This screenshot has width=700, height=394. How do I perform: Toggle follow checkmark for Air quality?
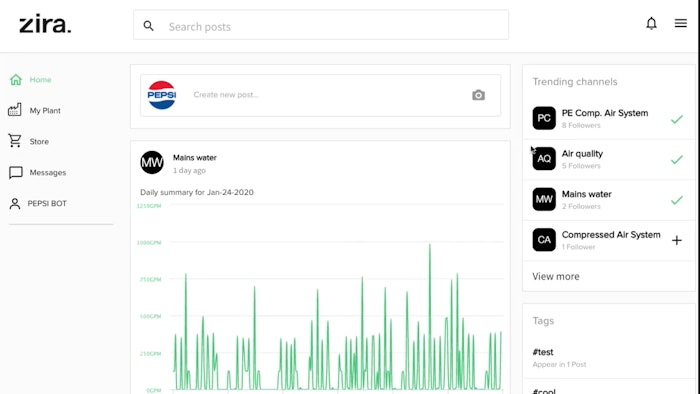click(677, 159)
